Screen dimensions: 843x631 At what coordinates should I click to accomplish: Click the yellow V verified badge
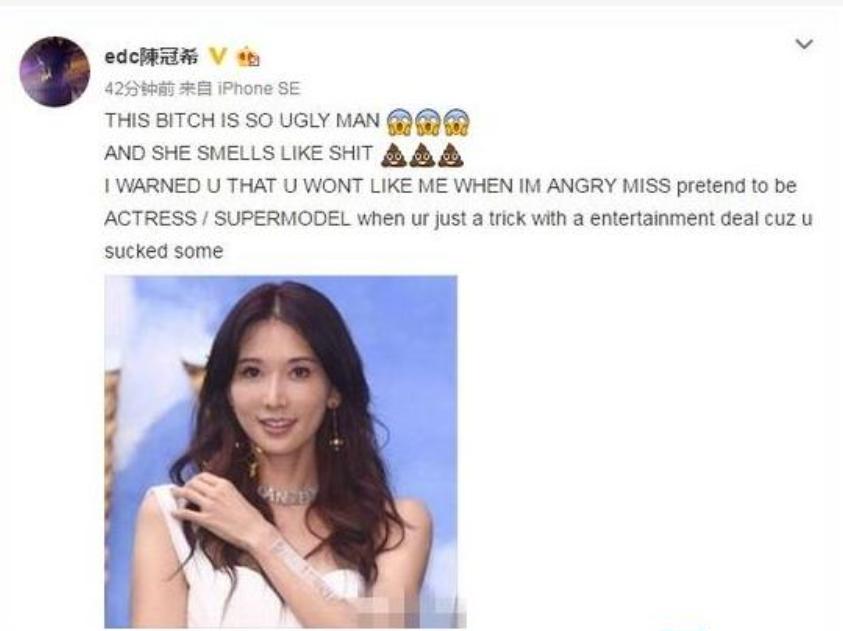pyautogui.click(x=217, y=56)
